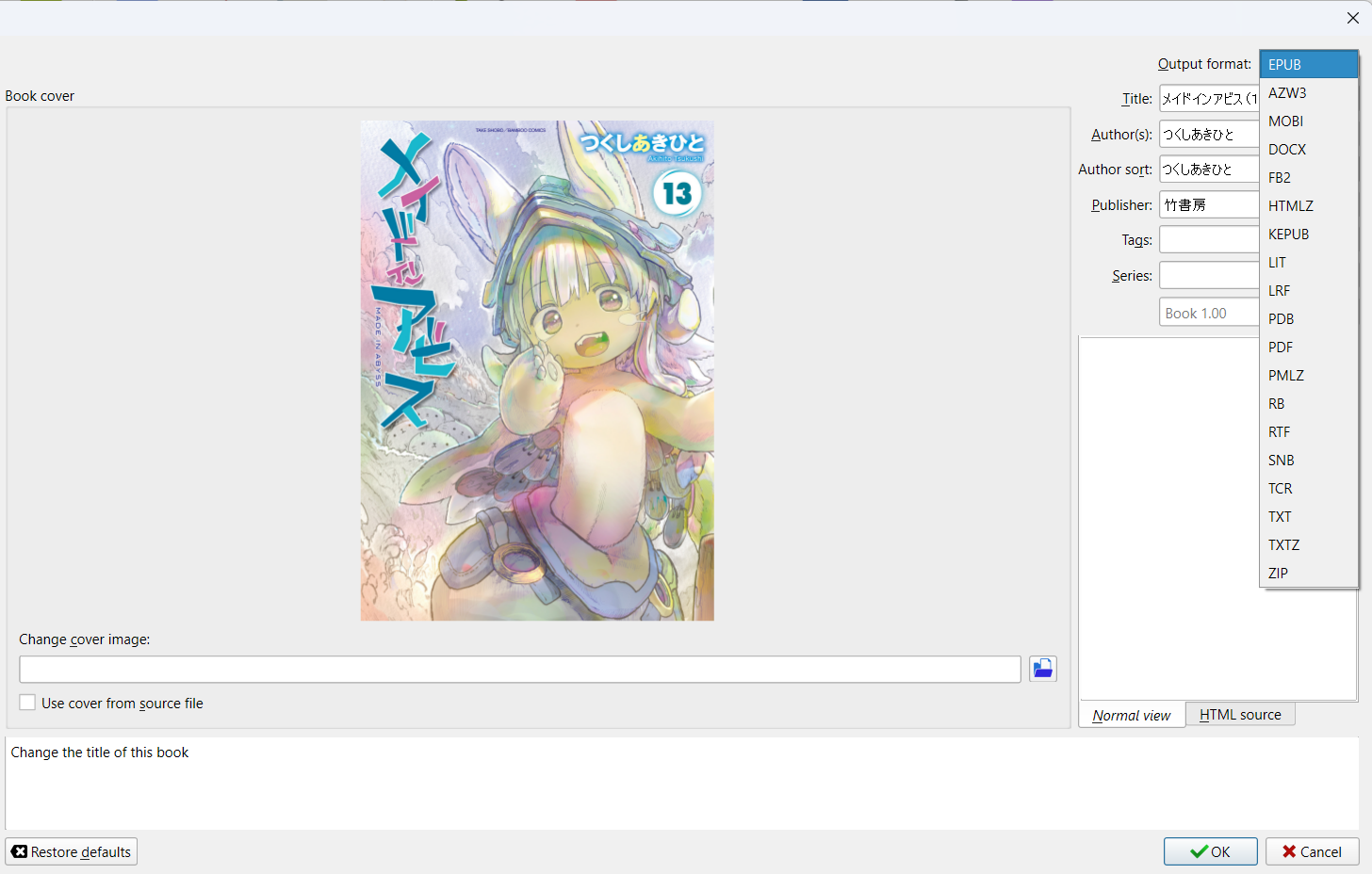Viewport: 1372px width, 874px height.
Task: Switch to the Normal view tab
Action: click(x=1132, y=715)
